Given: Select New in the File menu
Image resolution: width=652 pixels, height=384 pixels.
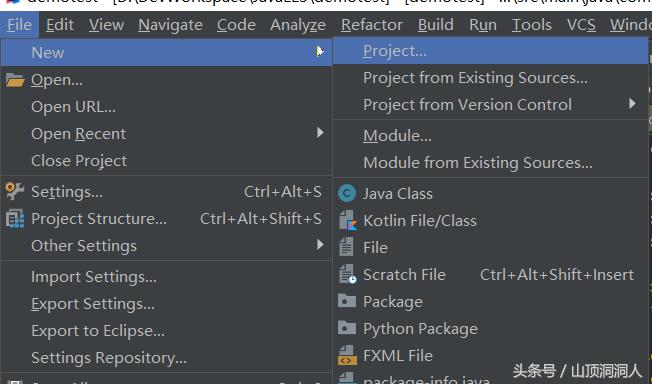Looking at the screenshot, I should click(x=166, y=52).
